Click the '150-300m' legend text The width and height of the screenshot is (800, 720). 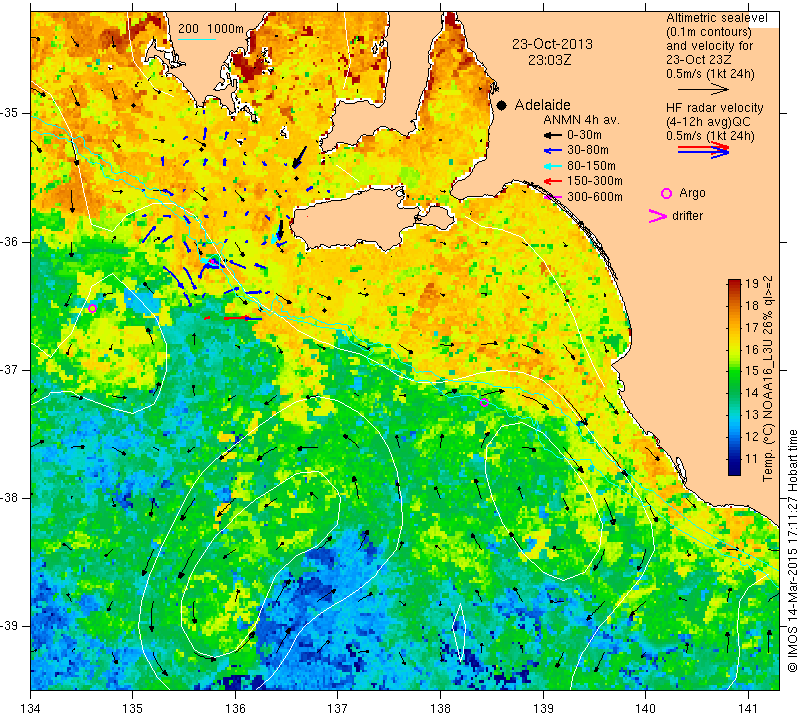pos(594,181)
